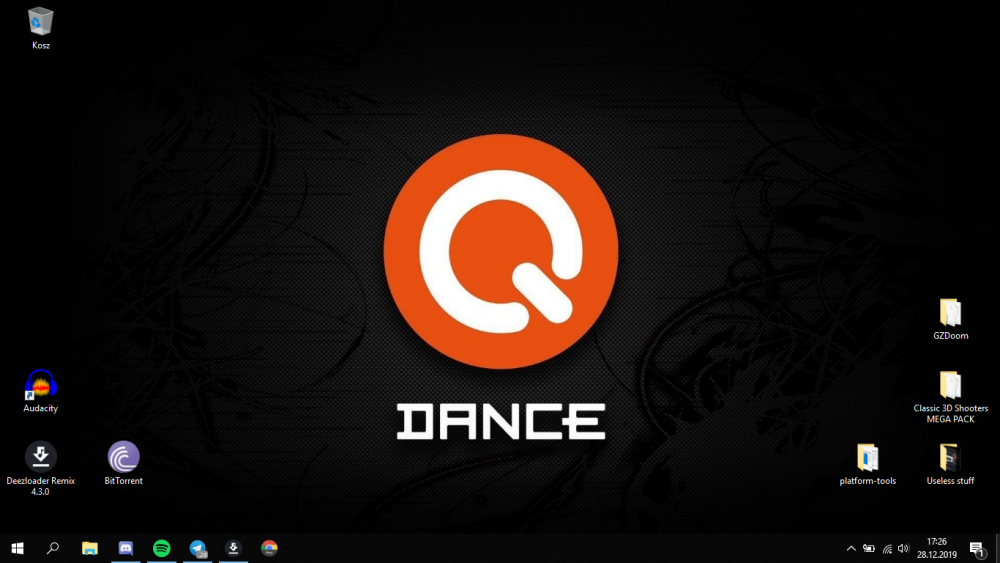Select the Useless stuff folder

(x=950, y=458)
